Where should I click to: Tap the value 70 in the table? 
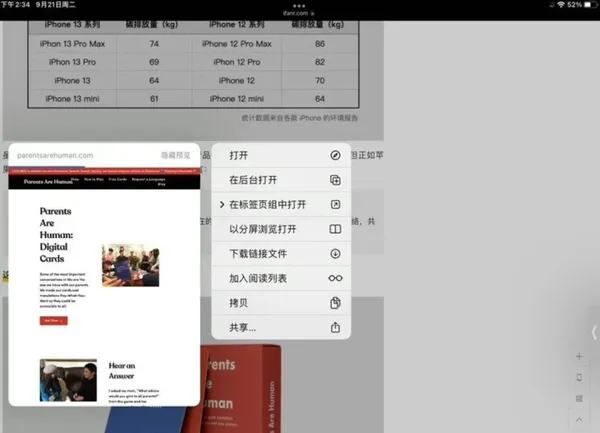point(320,80)
